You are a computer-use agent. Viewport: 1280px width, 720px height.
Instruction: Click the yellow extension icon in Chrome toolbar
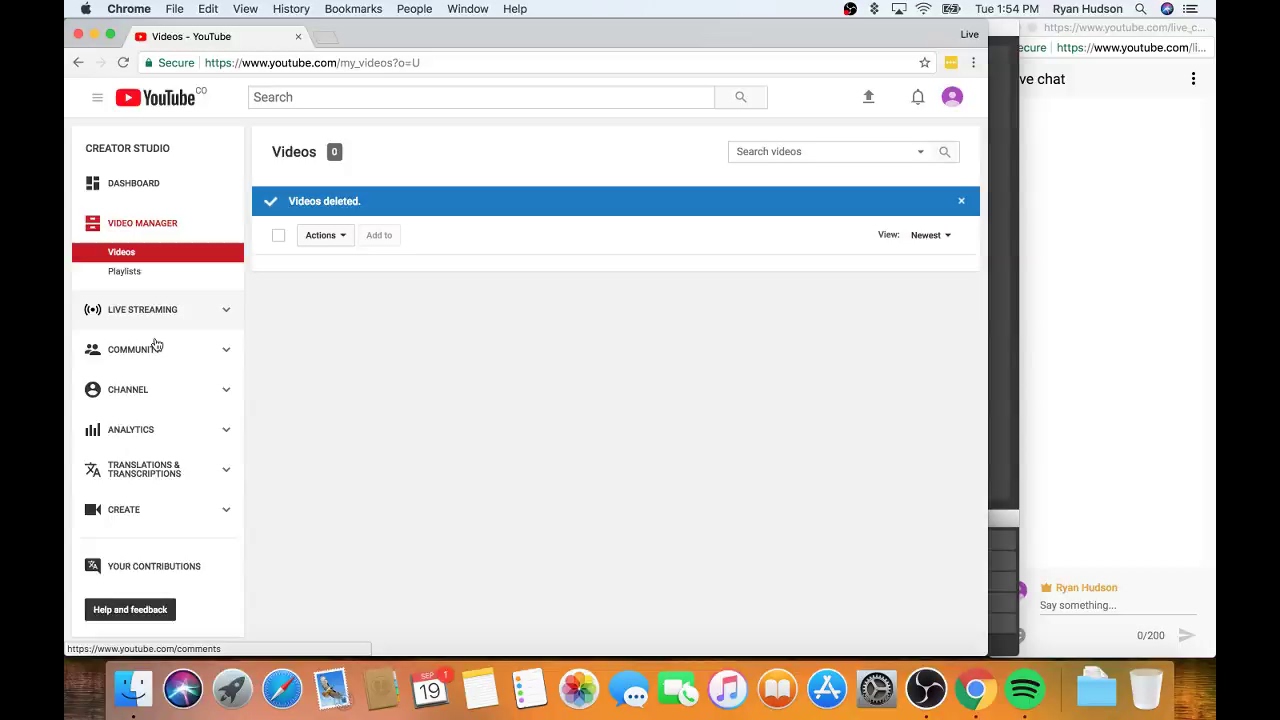click(951, 63)
